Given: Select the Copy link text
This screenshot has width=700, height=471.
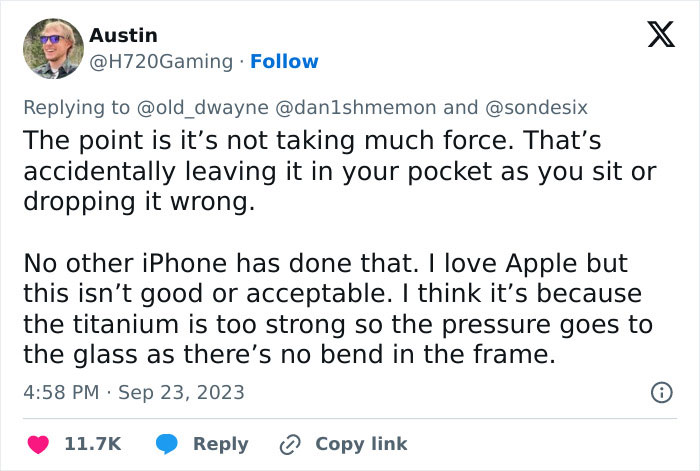Looking at the screenshot, I should pos(361,444).
